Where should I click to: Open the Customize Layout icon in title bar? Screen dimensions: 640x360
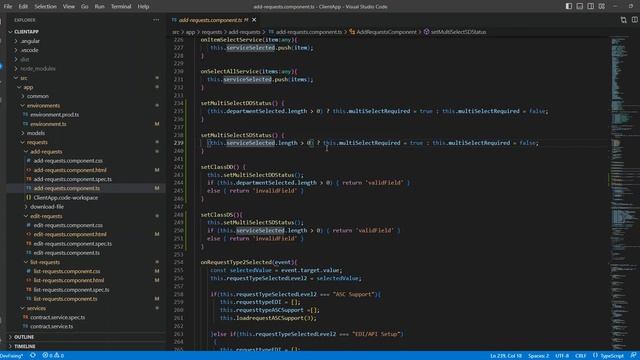(602, 6)
